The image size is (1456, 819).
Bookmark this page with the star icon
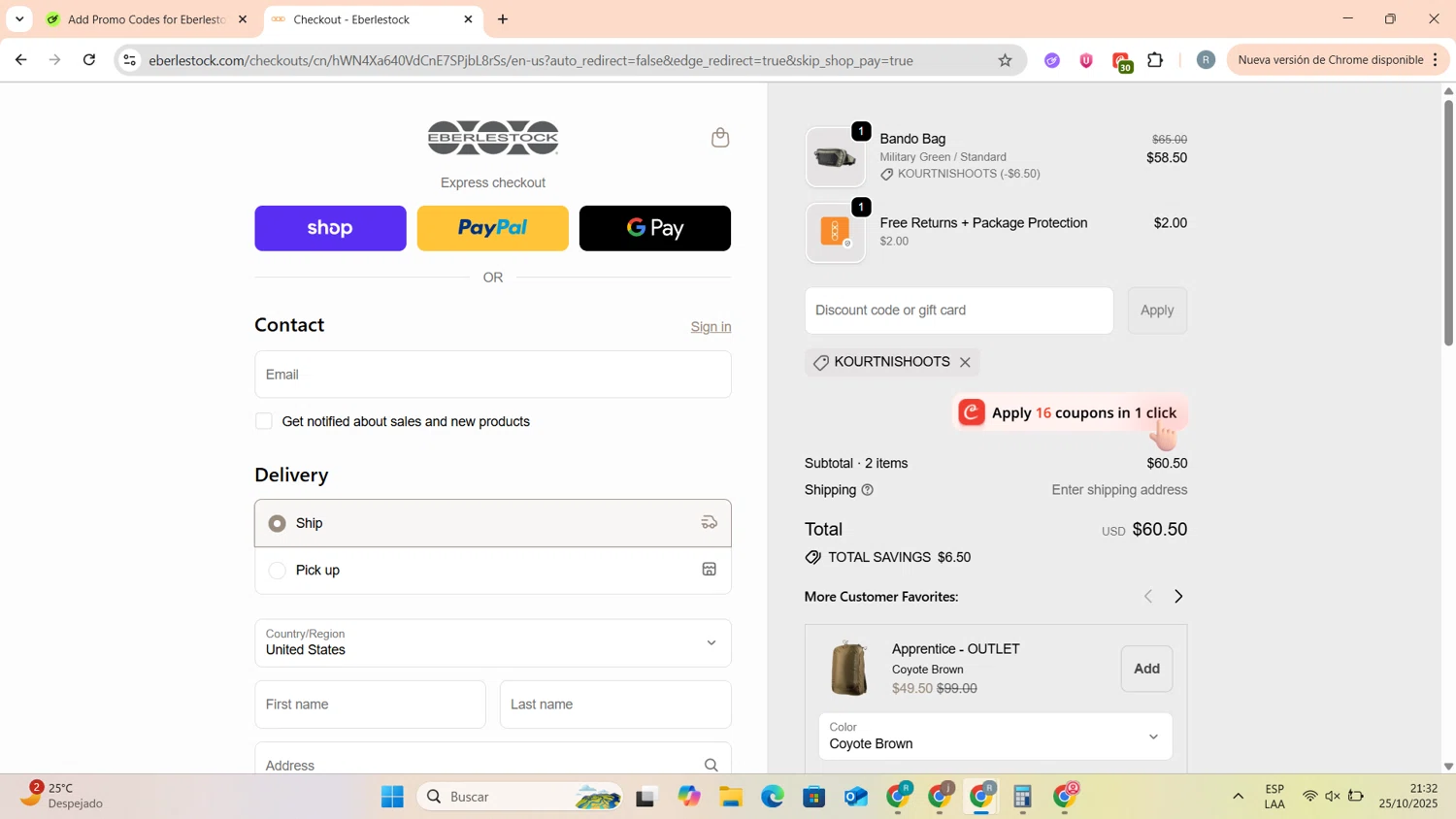tap(1005, 60)
